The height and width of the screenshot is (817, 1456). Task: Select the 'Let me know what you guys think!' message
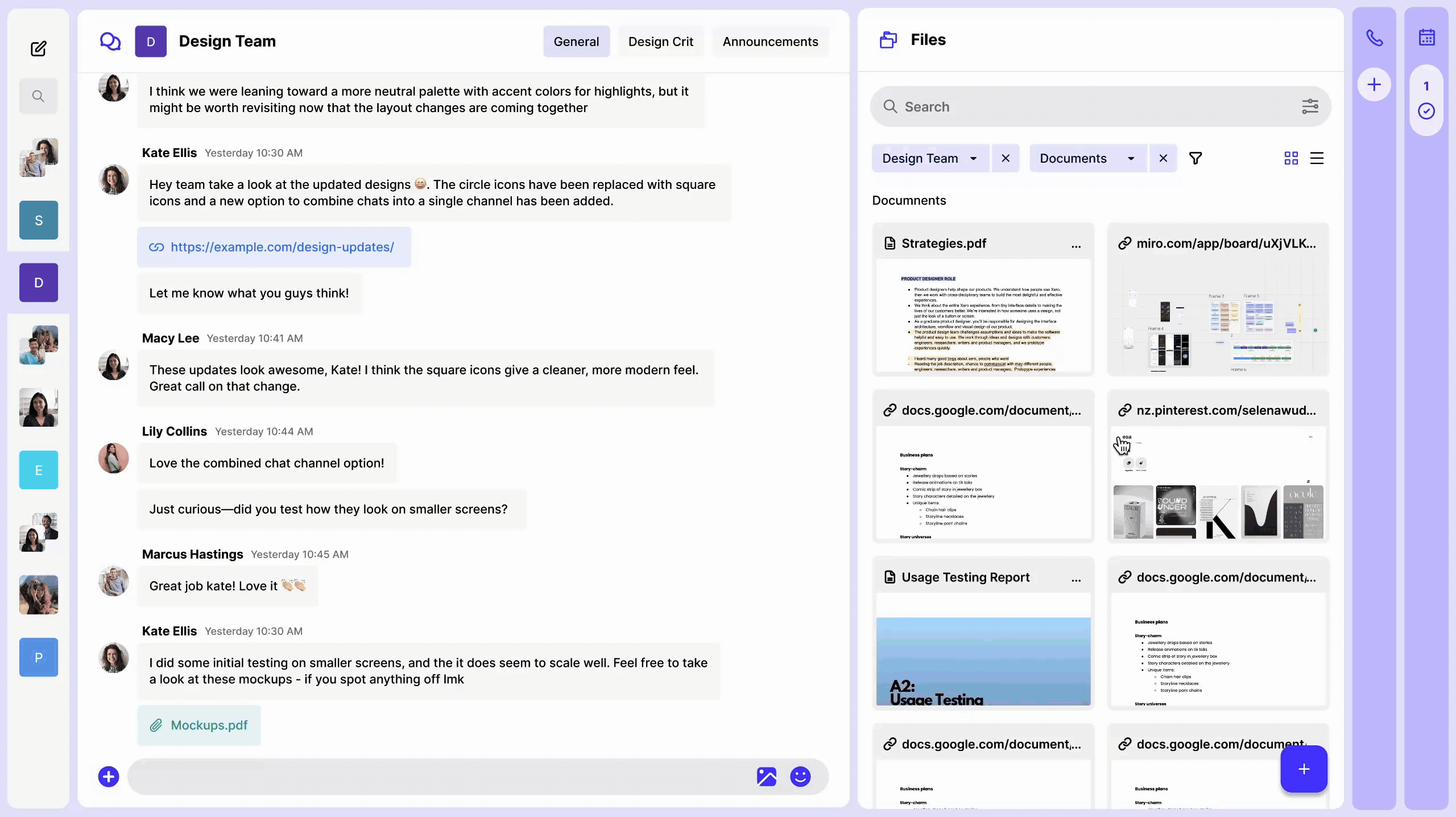point(249,293)
